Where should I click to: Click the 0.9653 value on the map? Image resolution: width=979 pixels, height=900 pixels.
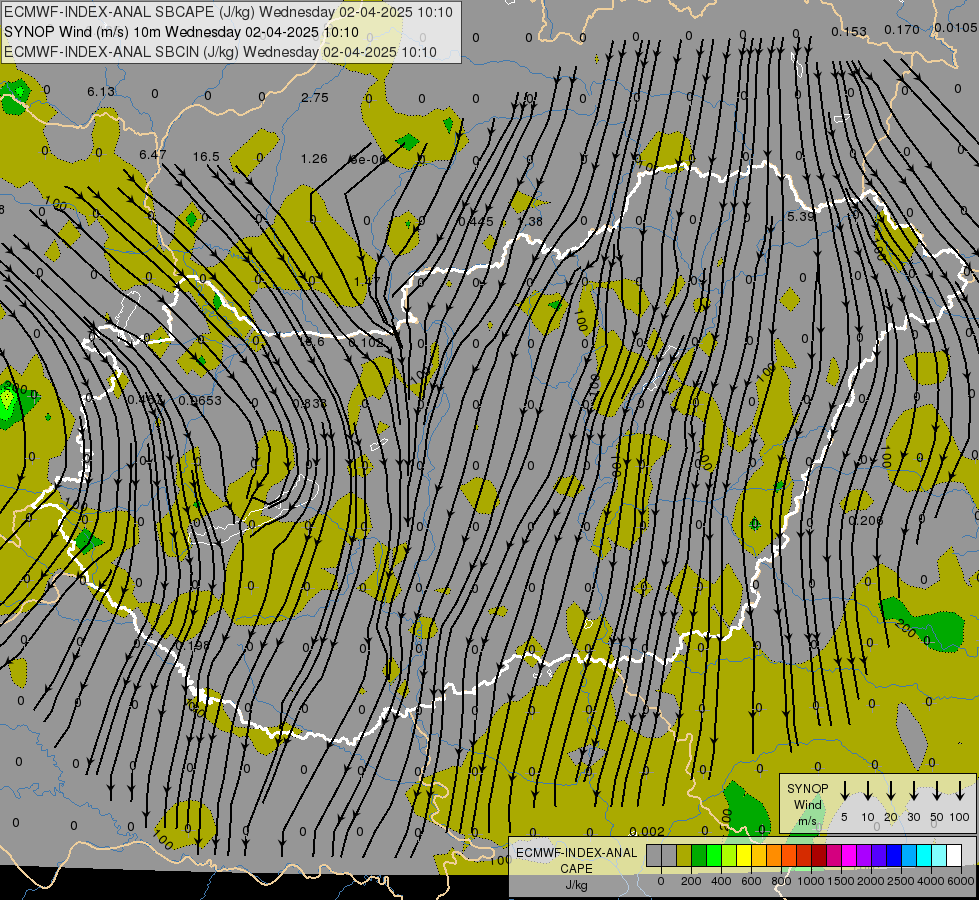click(200, 400)
